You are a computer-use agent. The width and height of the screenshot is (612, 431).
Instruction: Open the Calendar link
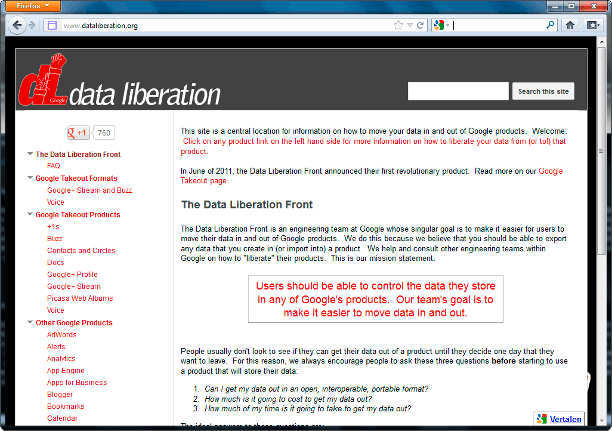click(62, 418)
